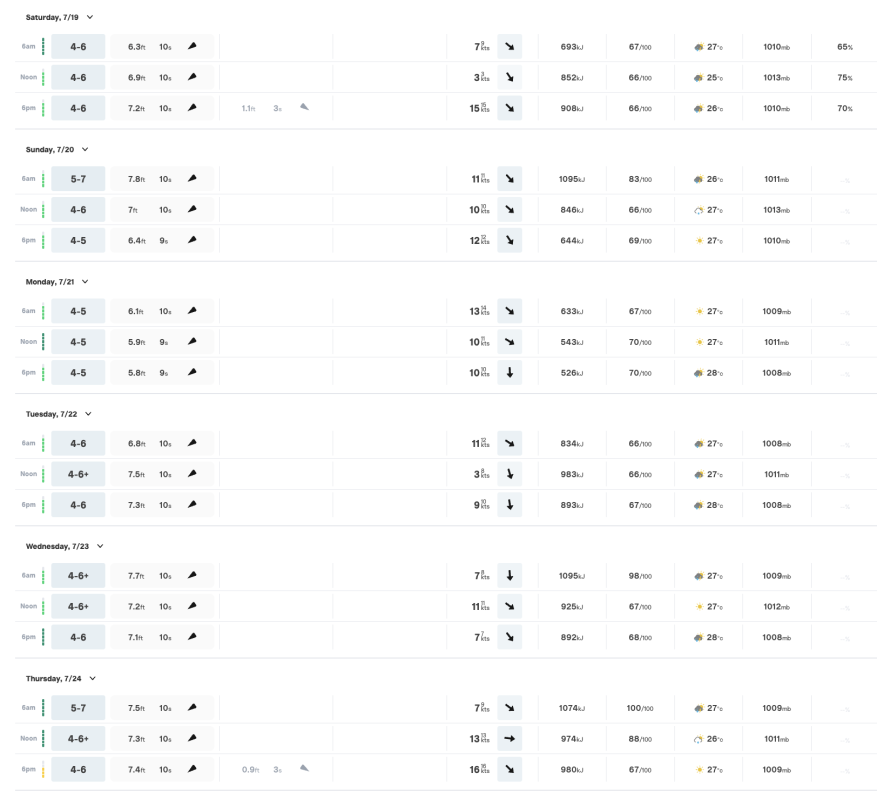Click the Thursday 6pm secondary swell direction icon
877x800 pixels.
304,768
